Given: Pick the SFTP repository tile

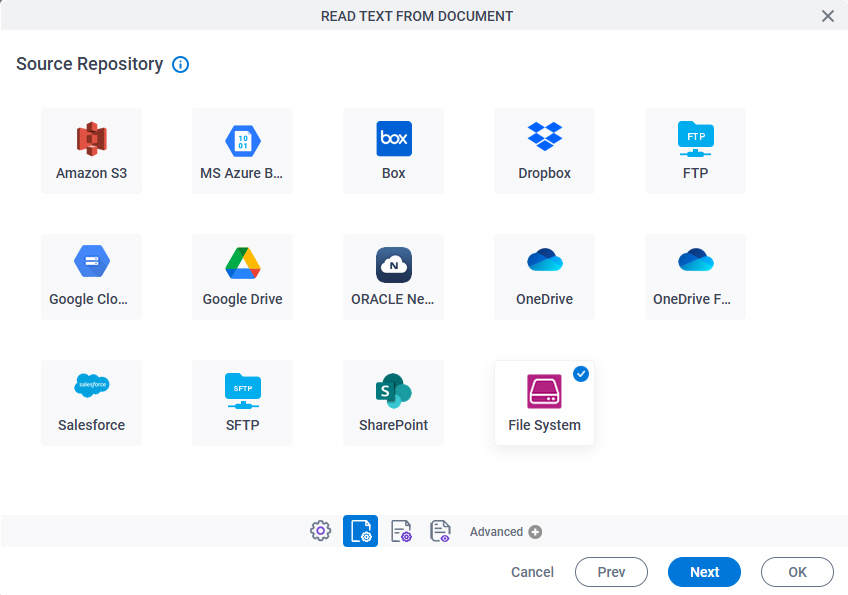Looking at the screenshot, I should (x=242, y=403).
